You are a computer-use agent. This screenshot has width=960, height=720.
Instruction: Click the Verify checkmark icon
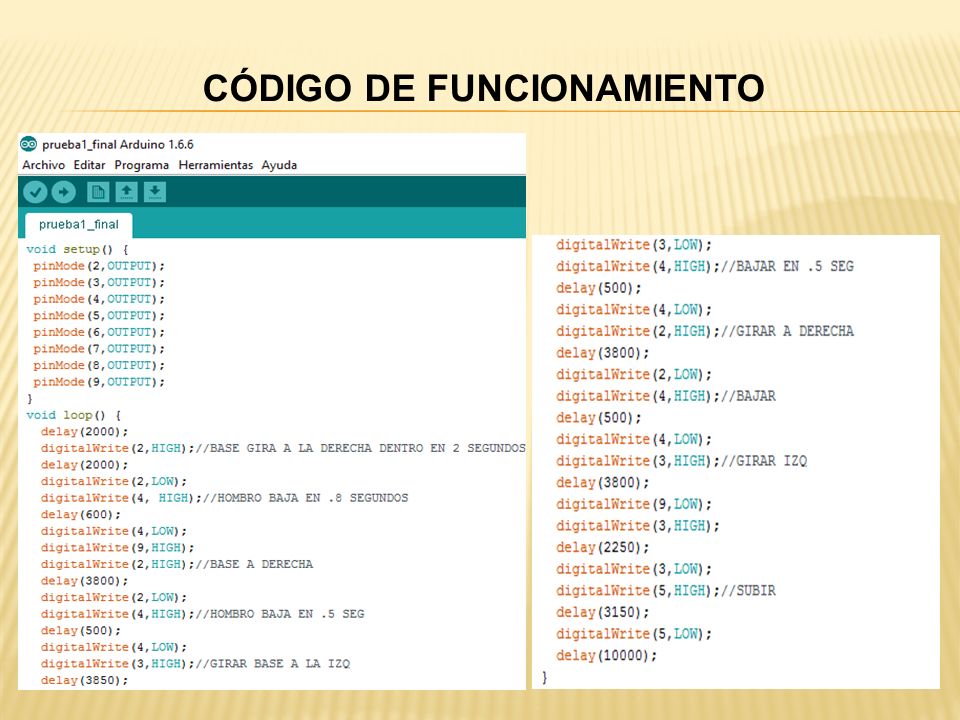pyautogui.click(x=35, y=192)
